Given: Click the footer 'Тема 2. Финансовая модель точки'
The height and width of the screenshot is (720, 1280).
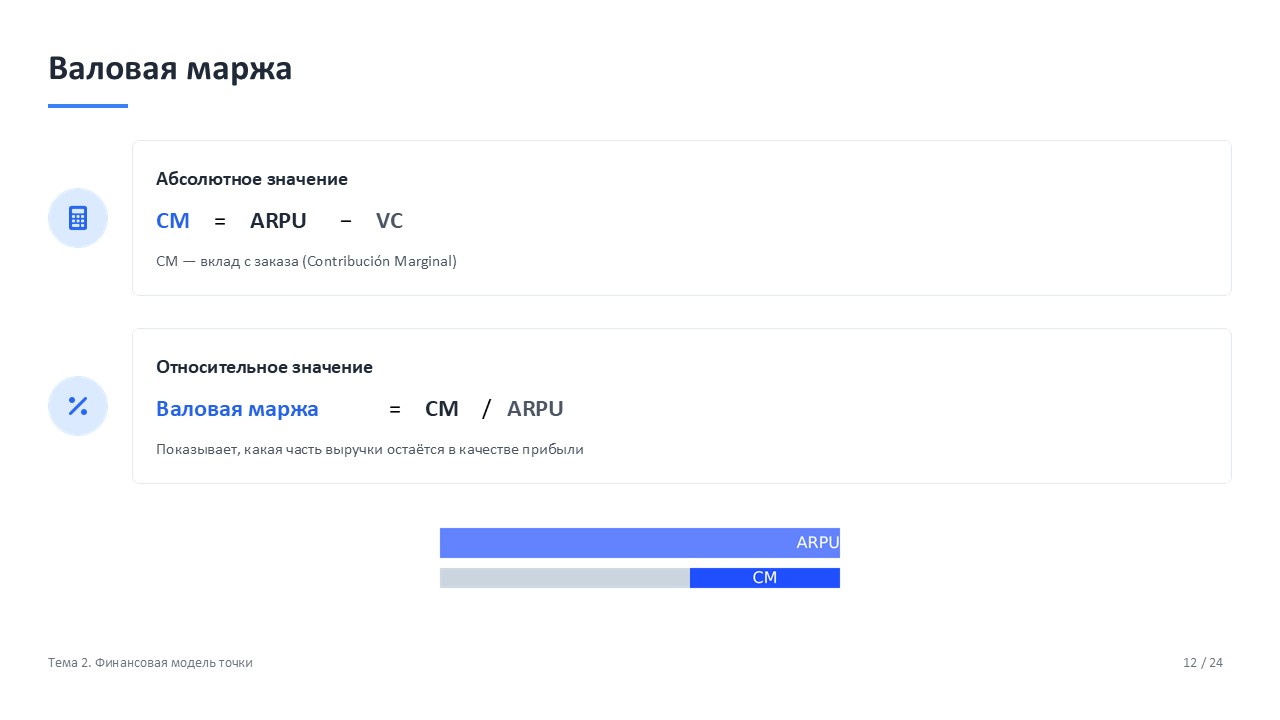Looking at the screenshot, I should coord(150,663).
